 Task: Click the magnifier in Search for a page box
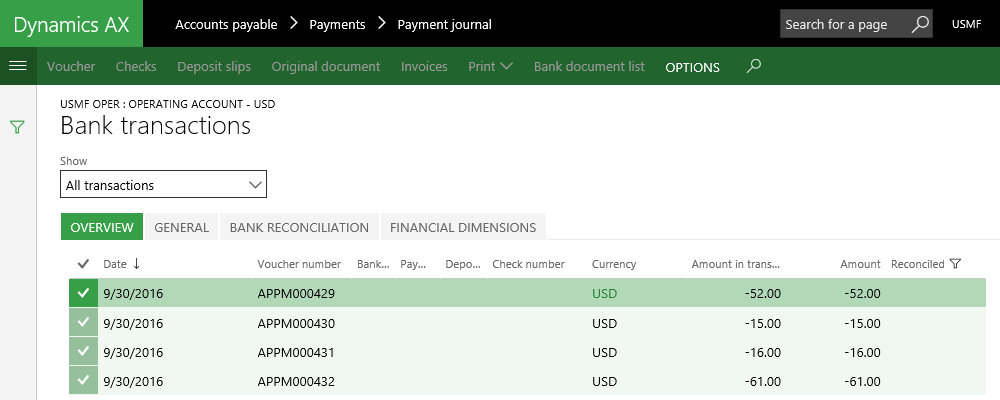pyautogui.click(x=919, y=24)
